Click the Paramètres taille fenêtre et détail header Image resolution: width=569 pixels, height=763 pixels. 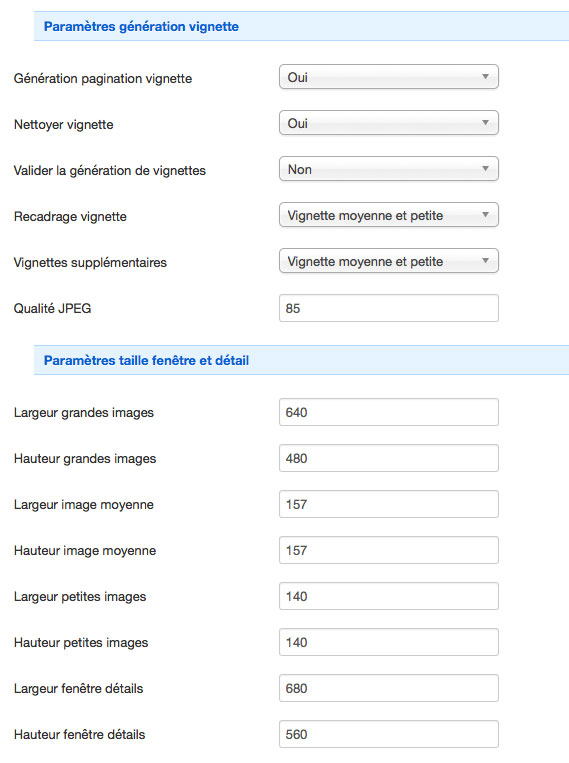point(146,361)
